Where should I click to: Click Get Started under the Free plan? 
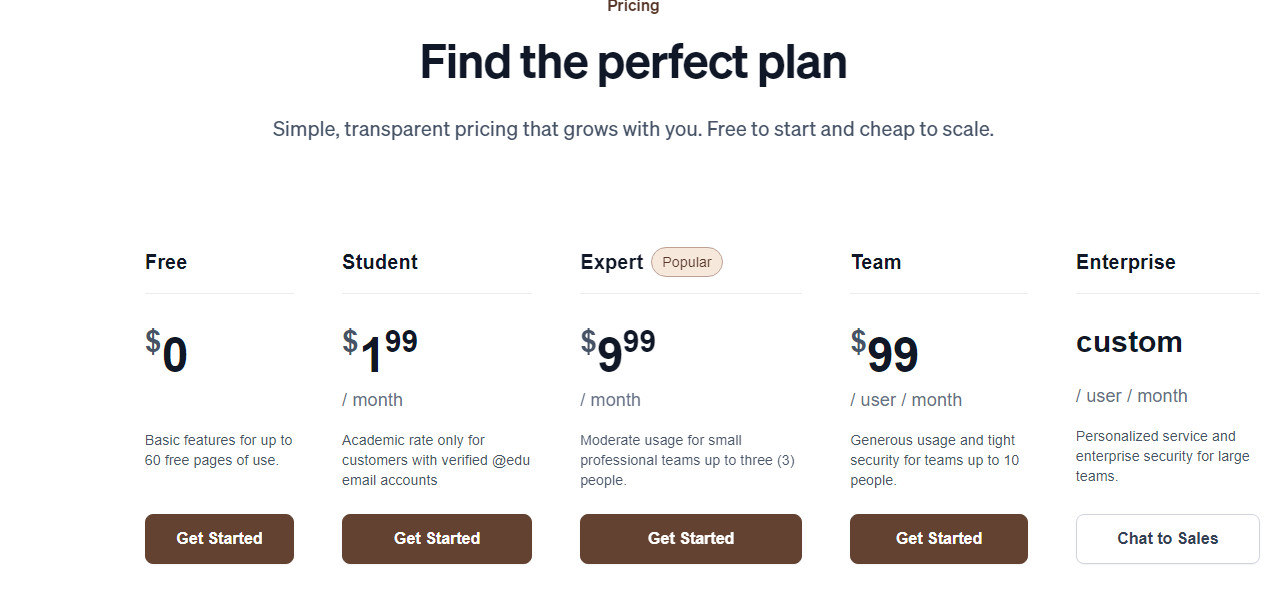coord(219,539)
